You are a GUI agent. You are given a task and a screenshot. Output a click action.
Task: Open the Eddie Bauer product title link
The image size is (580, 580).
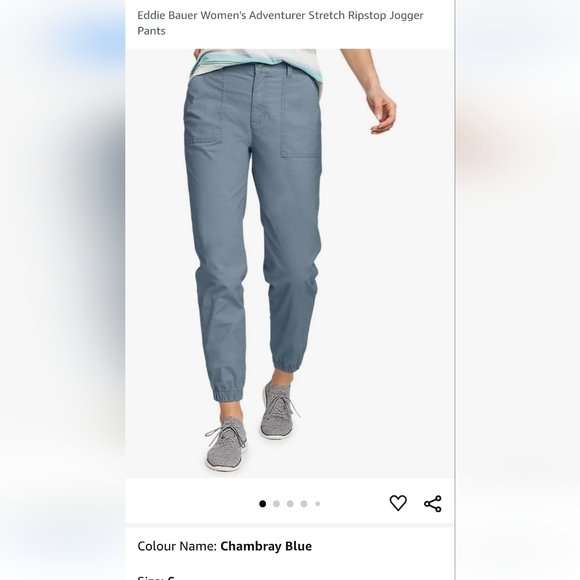[280, 23]
